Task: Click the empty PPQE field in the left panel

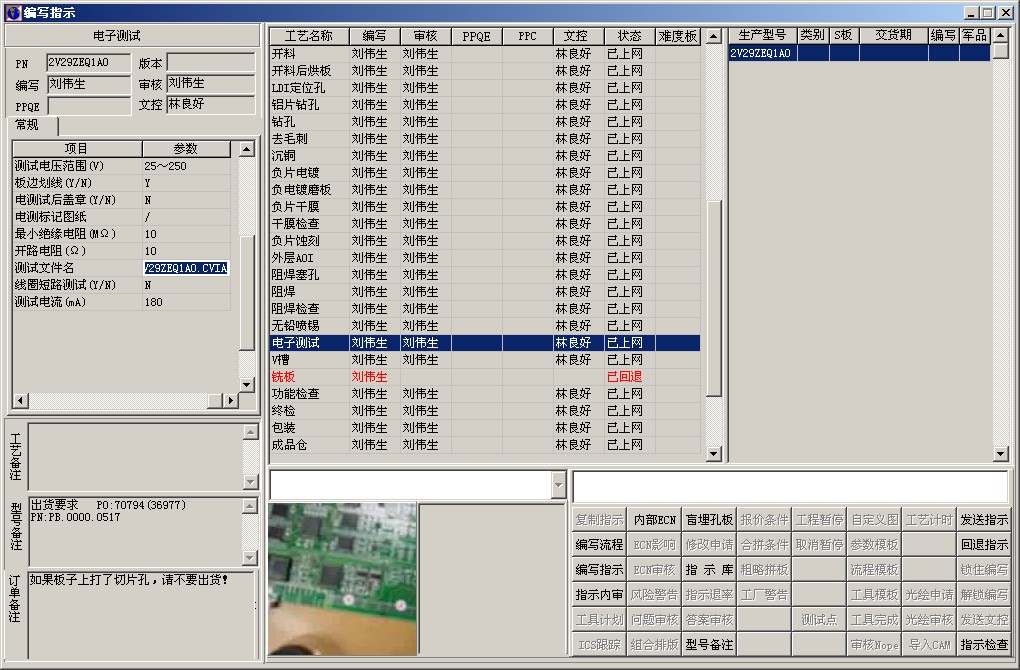Action: coord(88,105)
